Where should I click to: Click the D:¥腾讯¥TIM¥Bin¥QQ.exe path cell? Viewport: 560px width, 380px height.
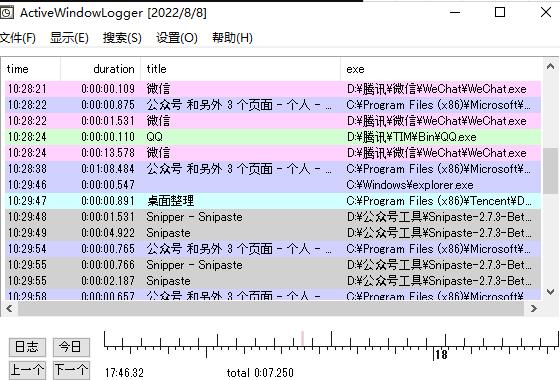pyautogui.click(x=411, y=137)
